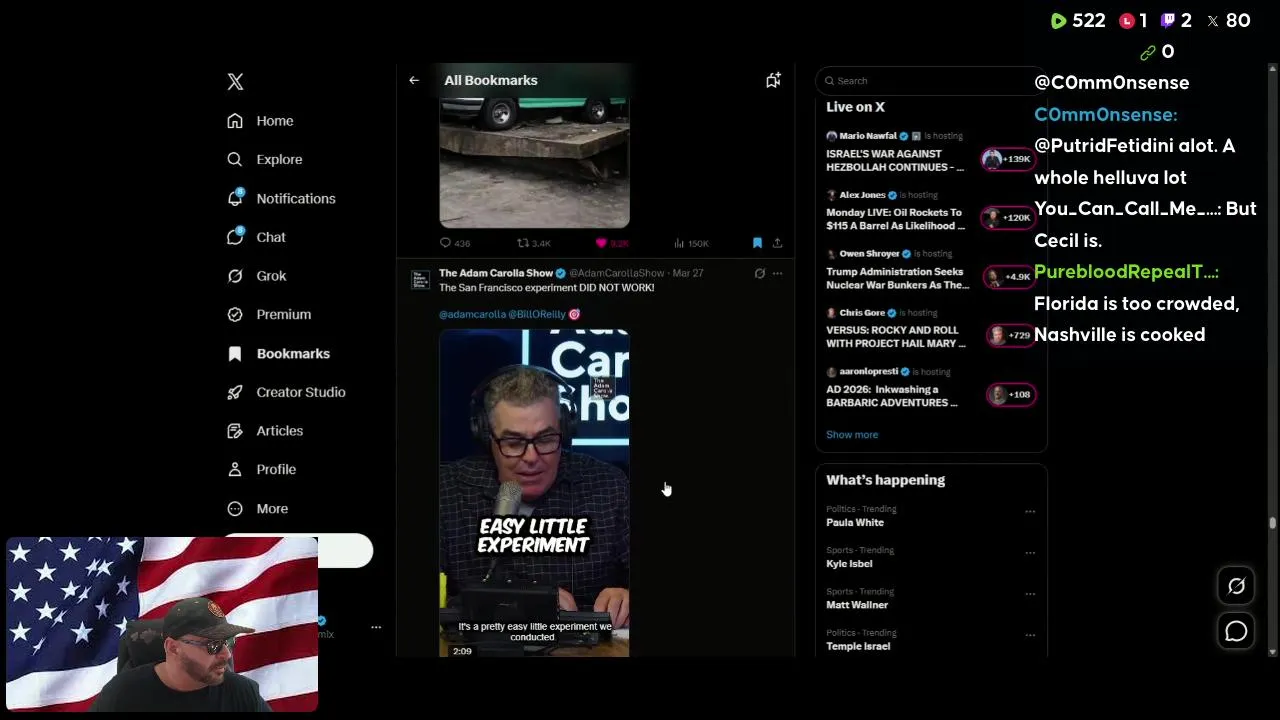Join aaronlopresti's AD 2026 space
The height and width of the screenshot is (720, 1280).
coord(891,396)
